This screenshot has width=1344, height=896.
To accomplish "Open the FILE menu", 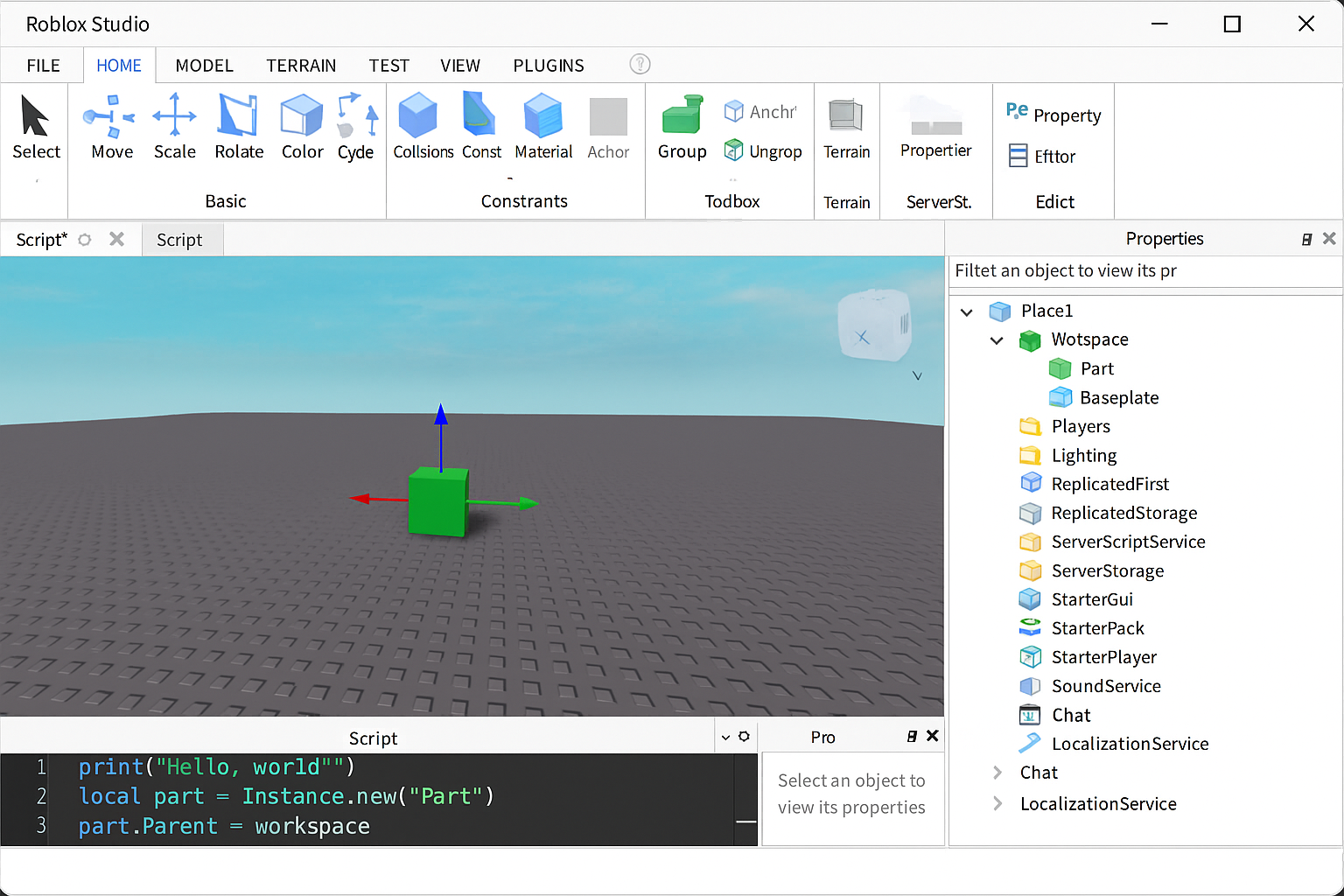I will click(x=43, y=66).
